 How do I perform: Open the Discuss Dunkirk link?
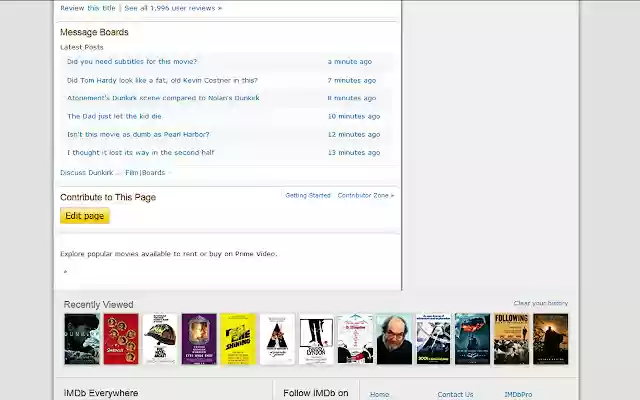coord(87,173)
